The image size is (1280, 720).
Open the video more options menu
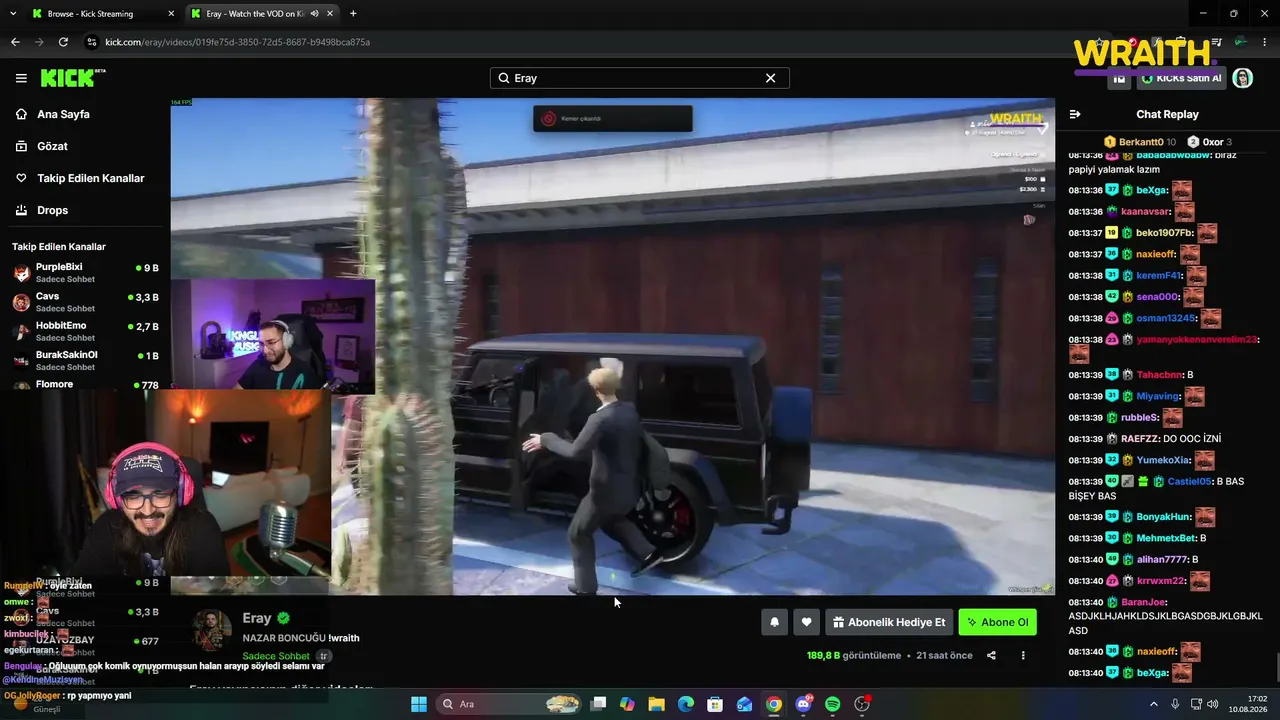[1023, 656]
